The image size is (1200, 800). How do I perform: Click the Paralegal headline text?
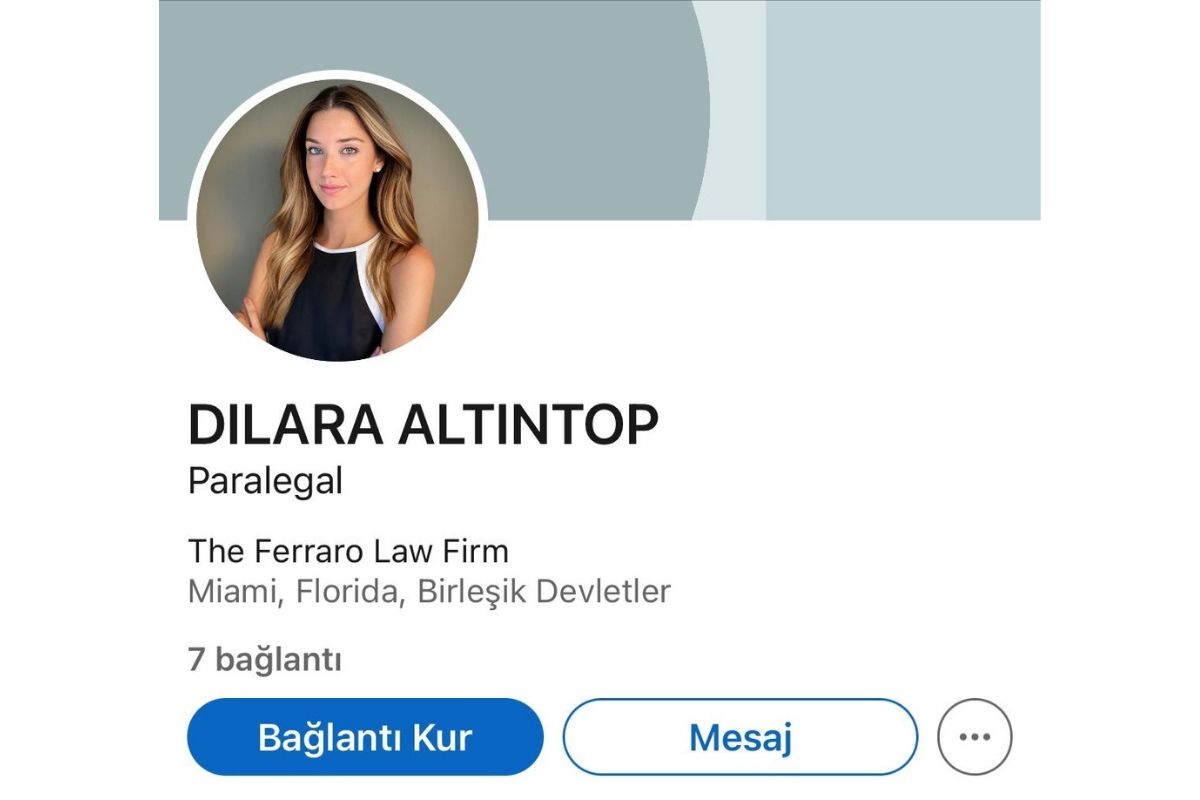(x=265, y=482)
